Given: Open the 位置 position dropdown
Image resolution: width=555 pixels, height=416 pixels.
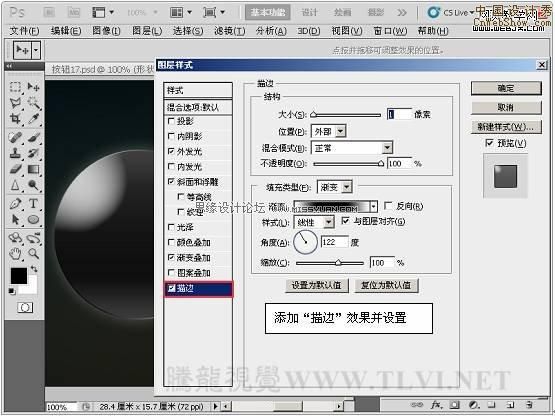Looking at the screenshot, I should [x=328, y=131].
